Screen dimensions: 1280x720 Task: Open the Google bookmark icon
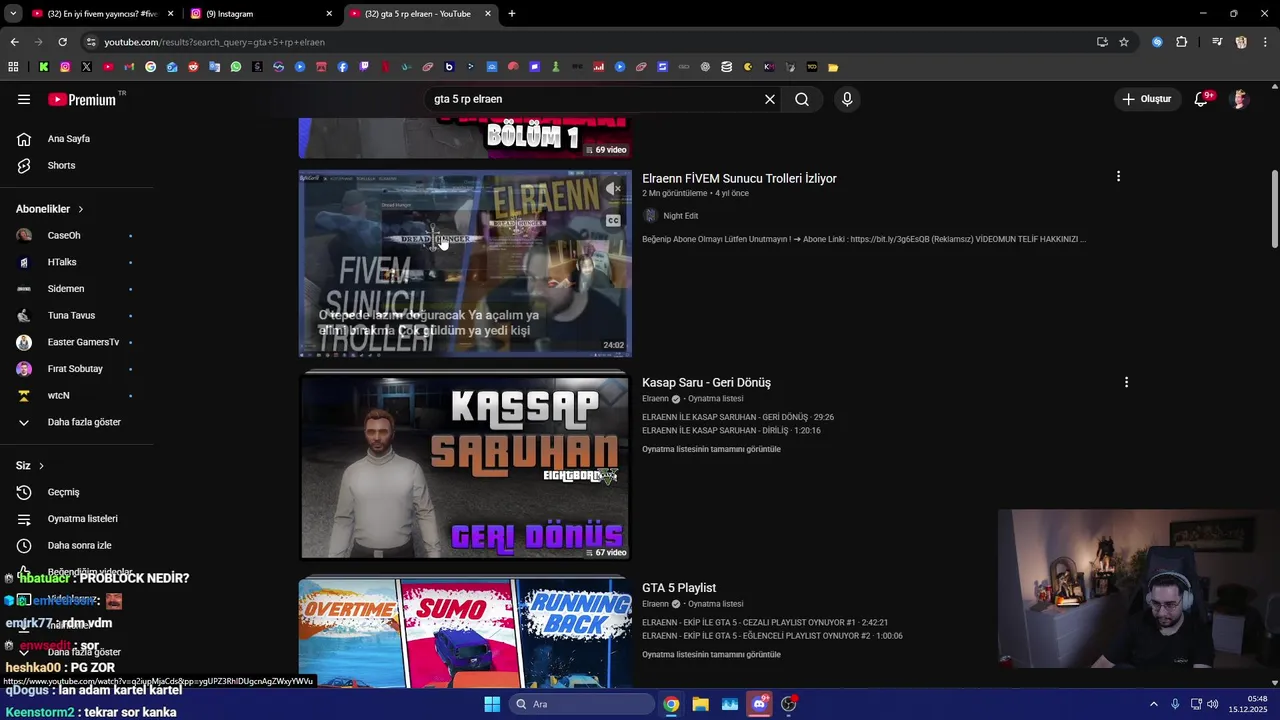tap(151, 67)
